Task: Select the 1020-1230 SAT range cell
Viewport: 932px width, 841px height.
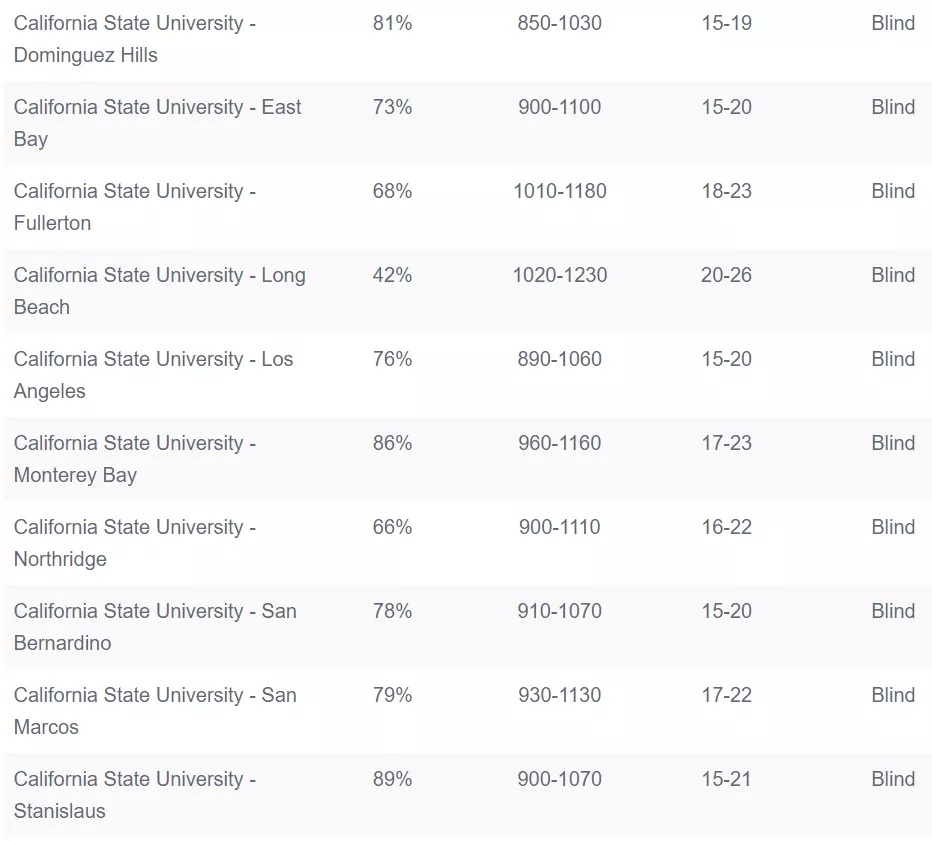Action: [559, 275]
